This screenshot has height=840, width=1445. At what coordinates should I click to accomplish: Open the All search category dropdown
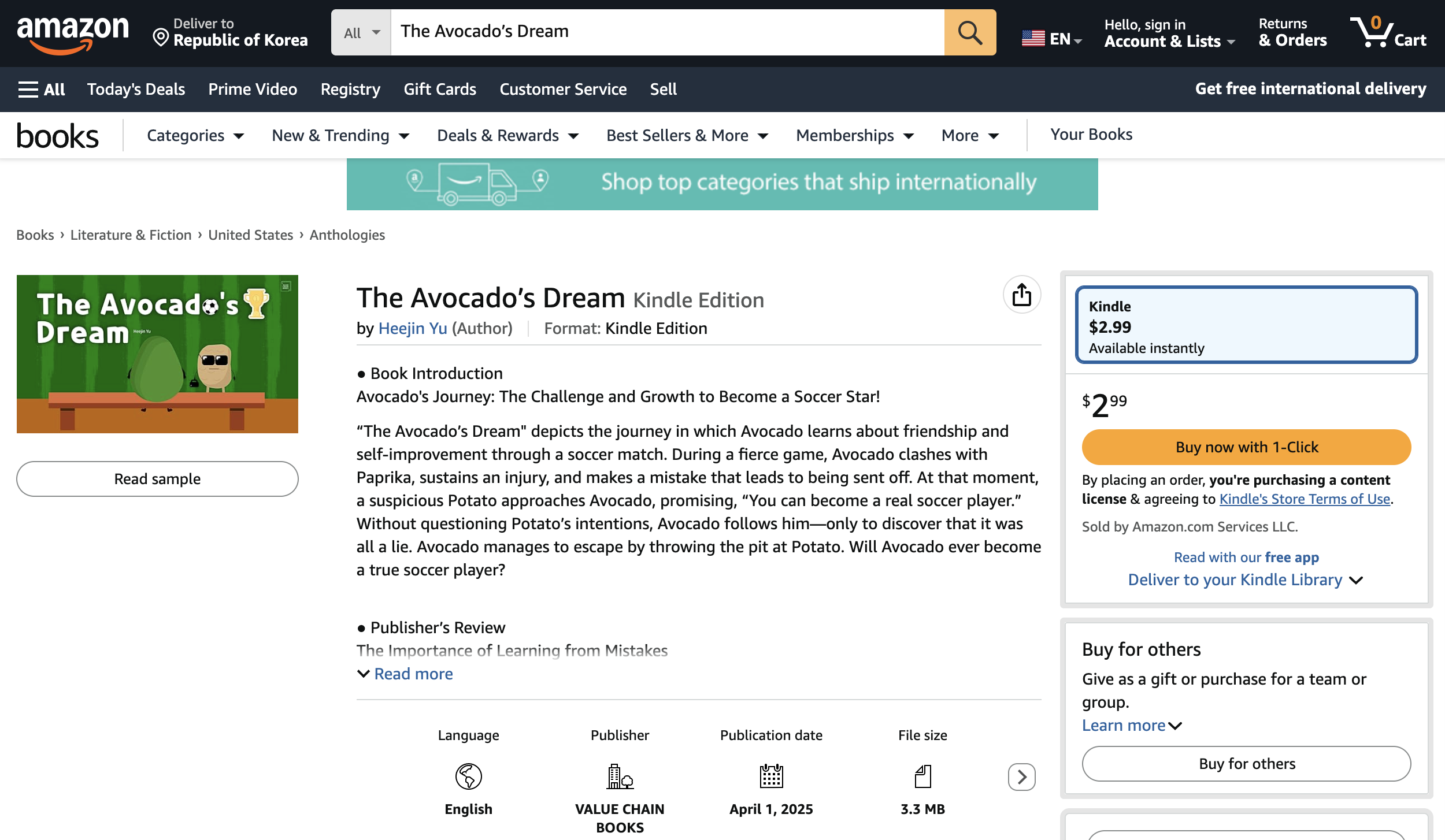point(361,32)
